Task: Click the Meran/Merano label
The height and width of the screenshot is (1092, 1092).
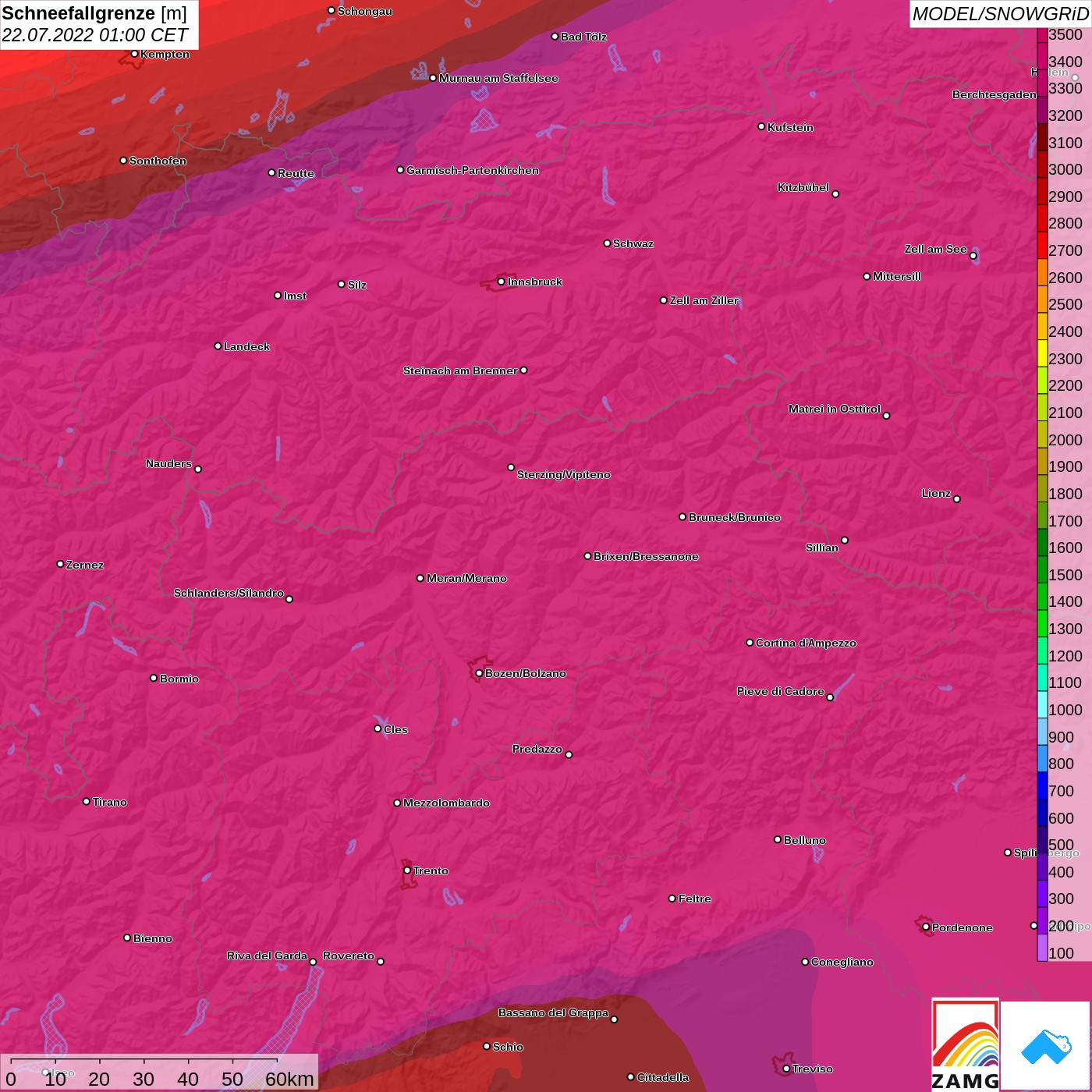Action: tap(466, 578)
